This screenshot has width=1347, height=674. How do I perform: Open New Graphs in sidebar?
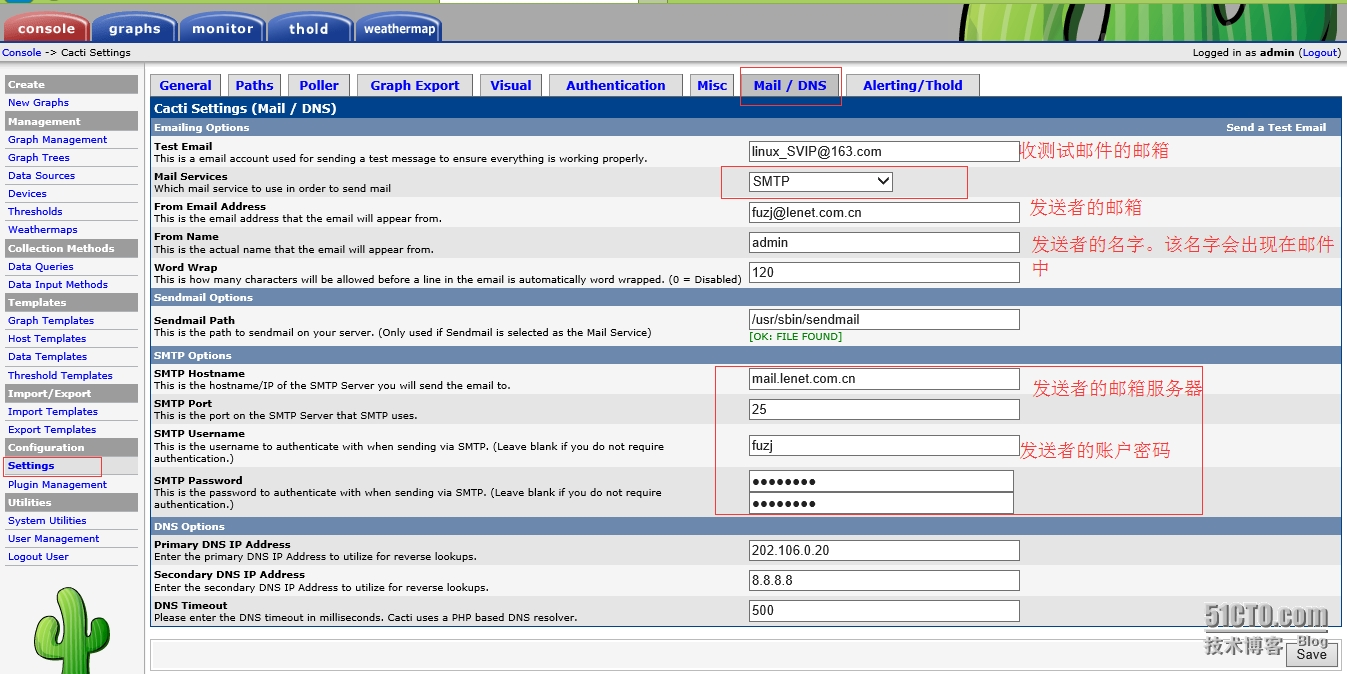click(x=38, y=102)
